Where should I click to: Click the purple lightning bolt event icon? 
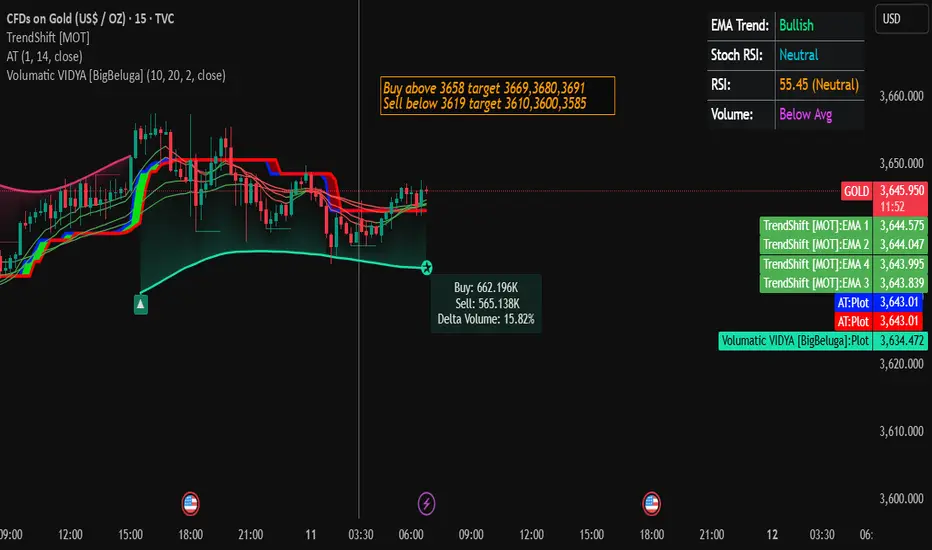[426, 504]
